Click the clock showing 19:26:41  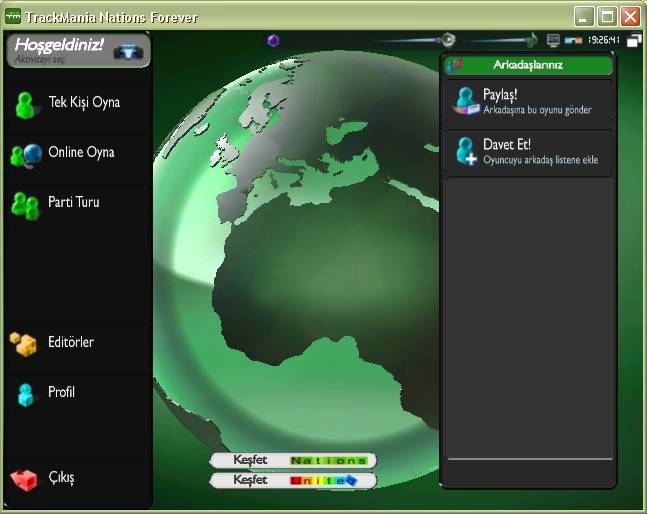click(x=604, y=40)
